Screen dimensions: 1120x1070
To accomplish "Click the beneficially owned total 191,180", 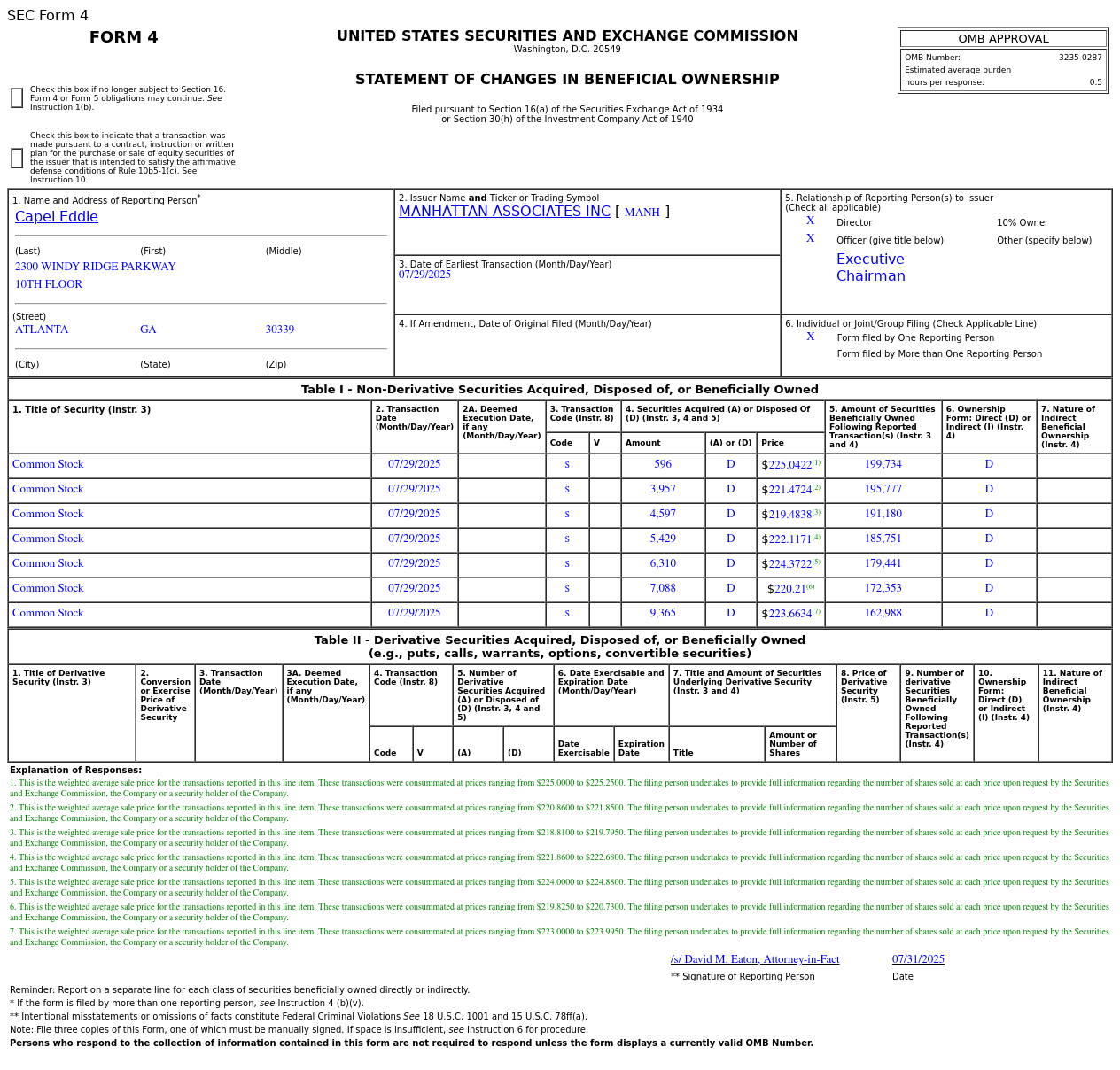I will point(883,514).
